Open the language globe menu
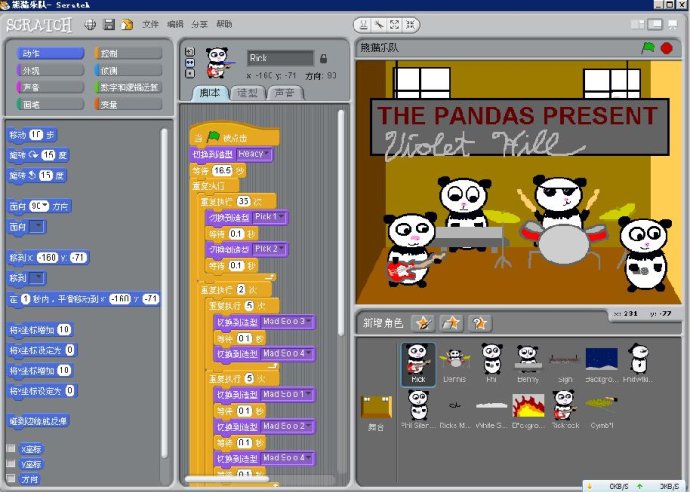 coord(90,24)
